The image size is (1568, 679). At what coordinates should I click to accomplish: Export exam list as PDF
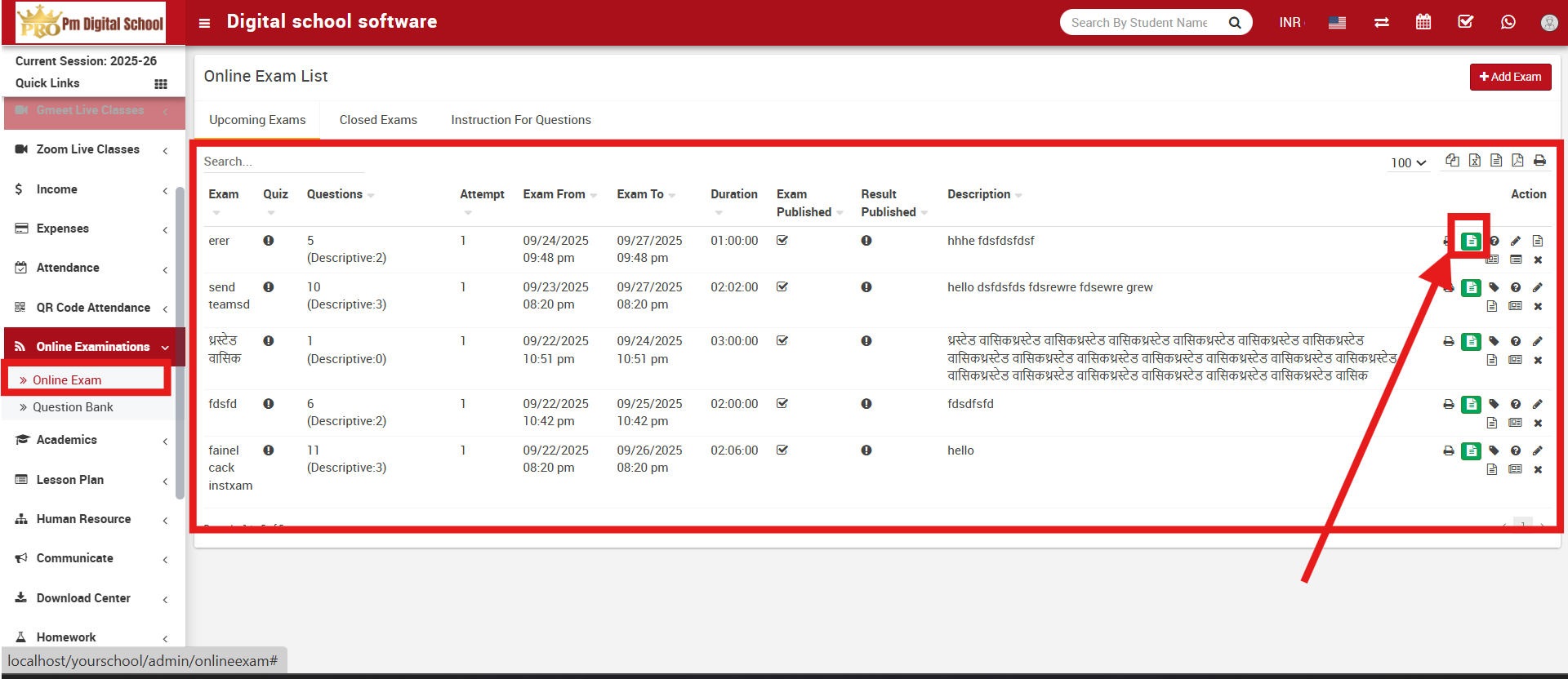tap(1517, 161)
